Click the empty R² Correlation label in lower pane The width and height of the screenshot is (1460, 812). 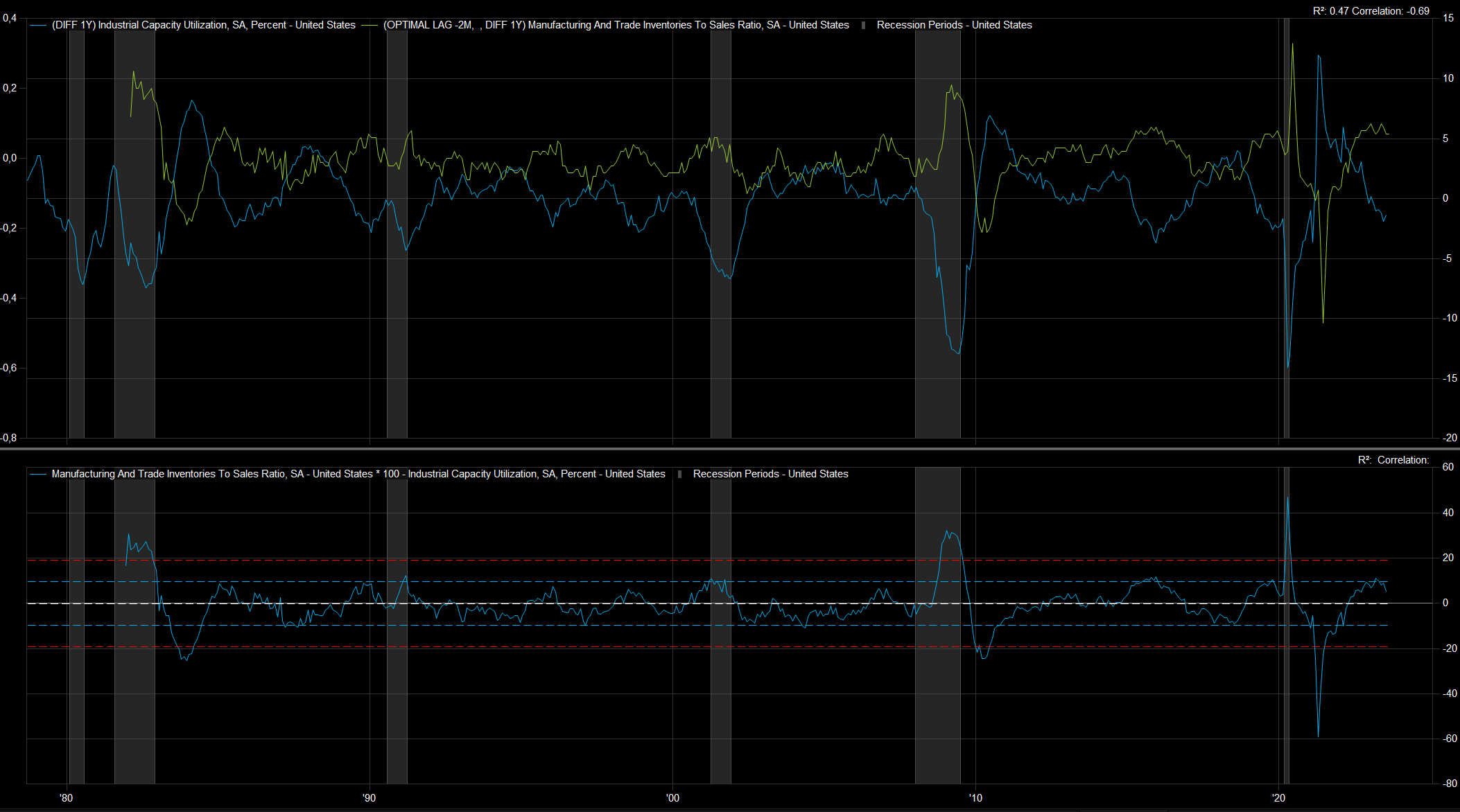(x=1393, y=460)
